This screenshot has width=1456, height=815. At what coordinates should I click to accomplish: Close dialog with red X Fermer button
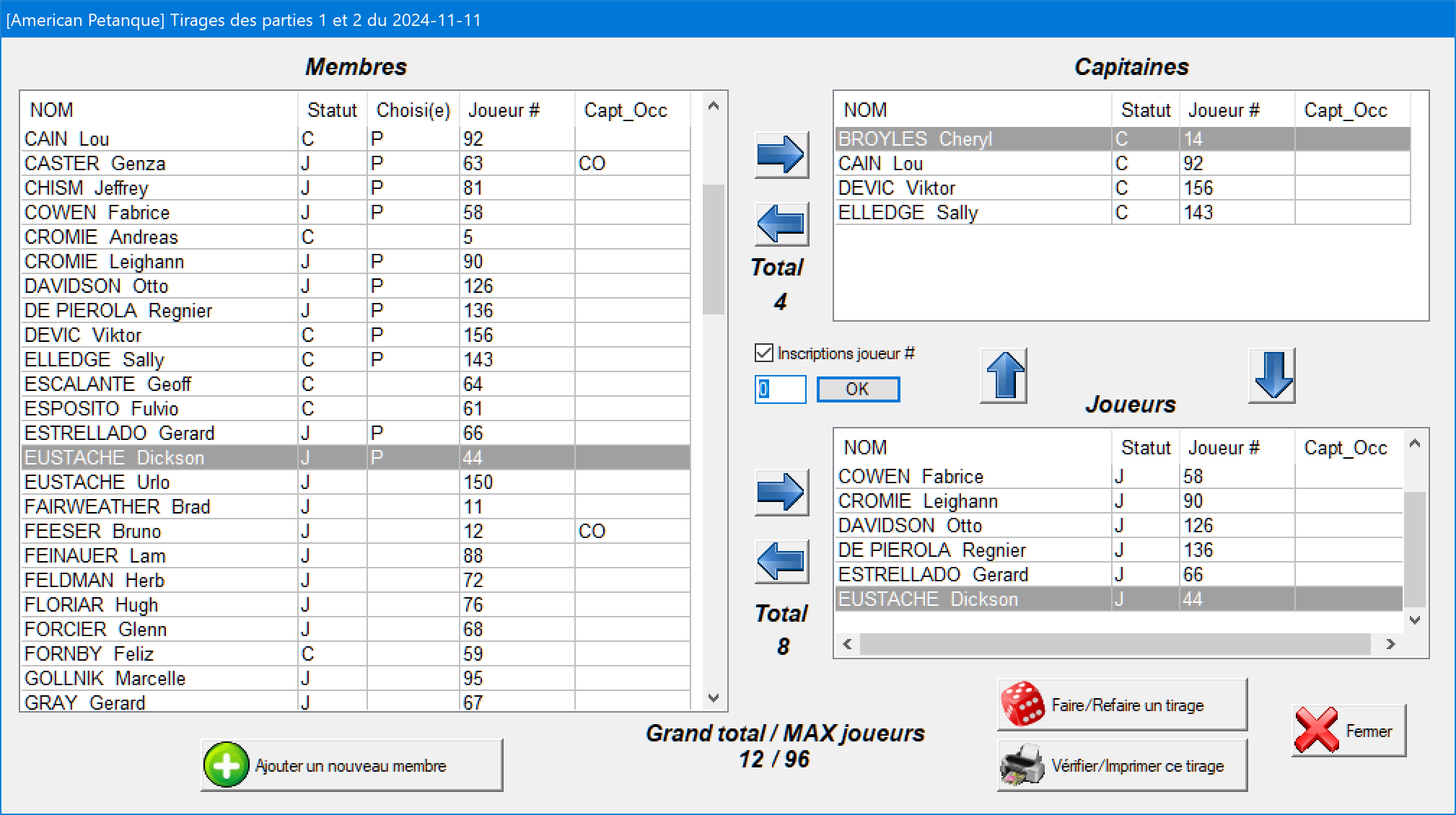pyautogui.click(x=1348, y=731)
